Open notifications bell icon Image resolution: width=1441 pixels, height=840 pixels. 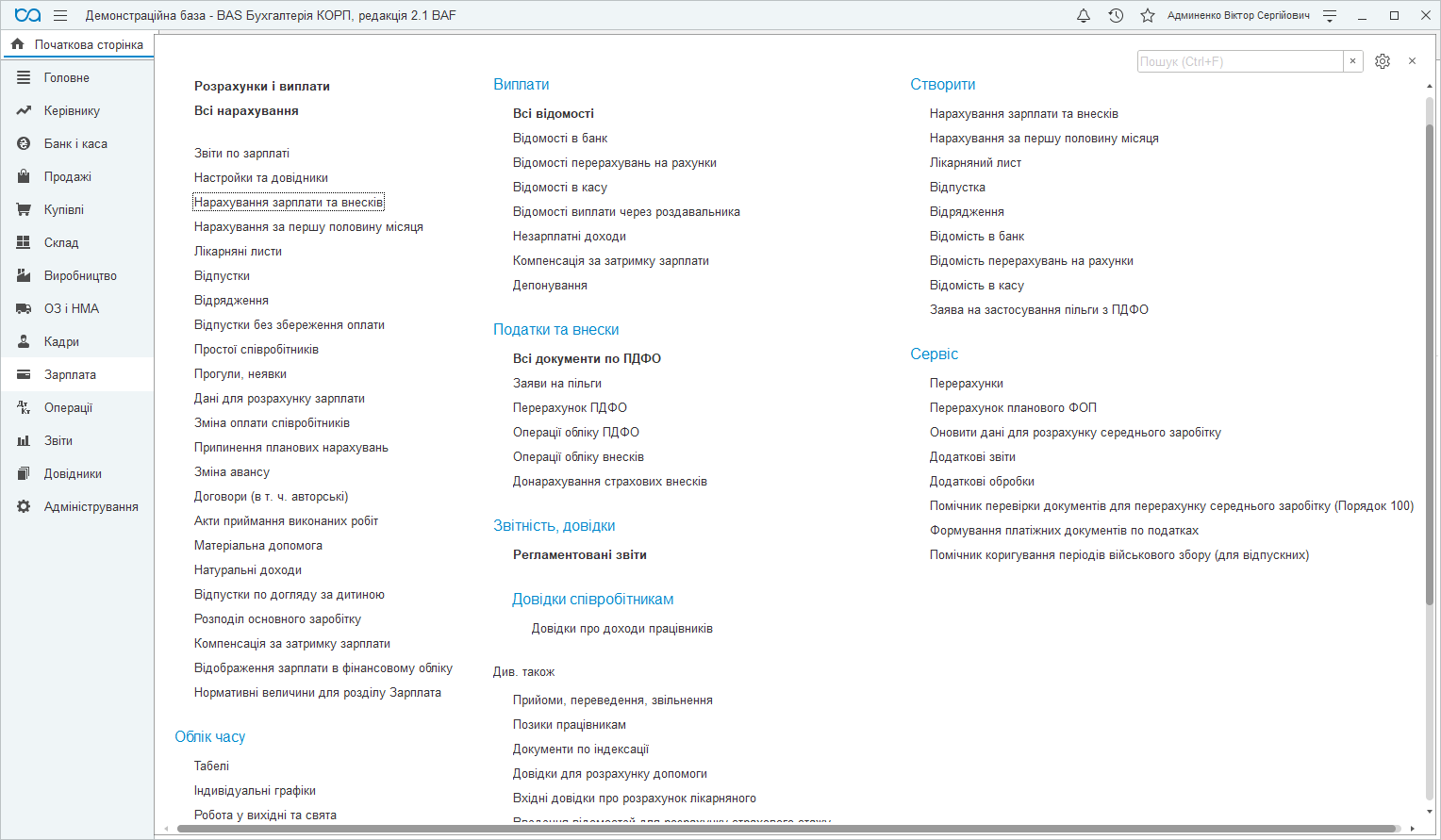[1084, 15]
